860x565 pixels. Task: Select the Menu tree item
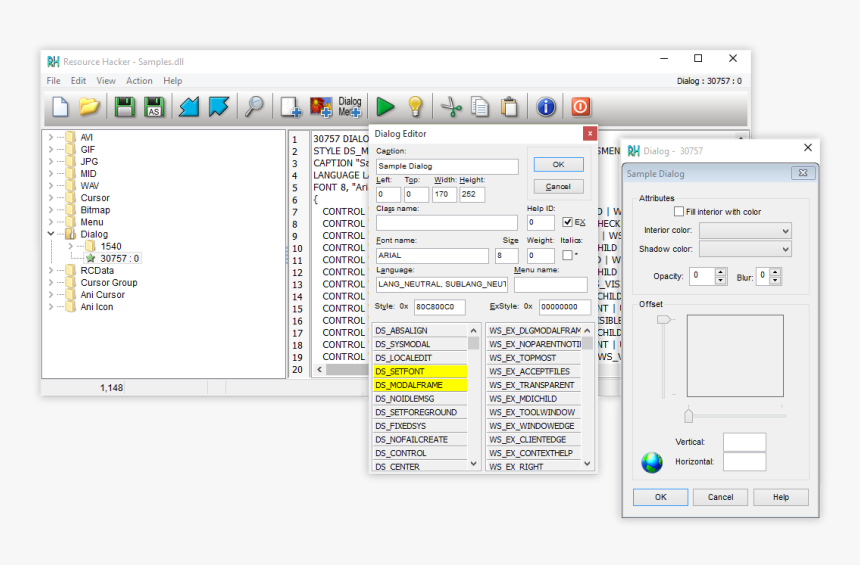click(x=92, y=222)
